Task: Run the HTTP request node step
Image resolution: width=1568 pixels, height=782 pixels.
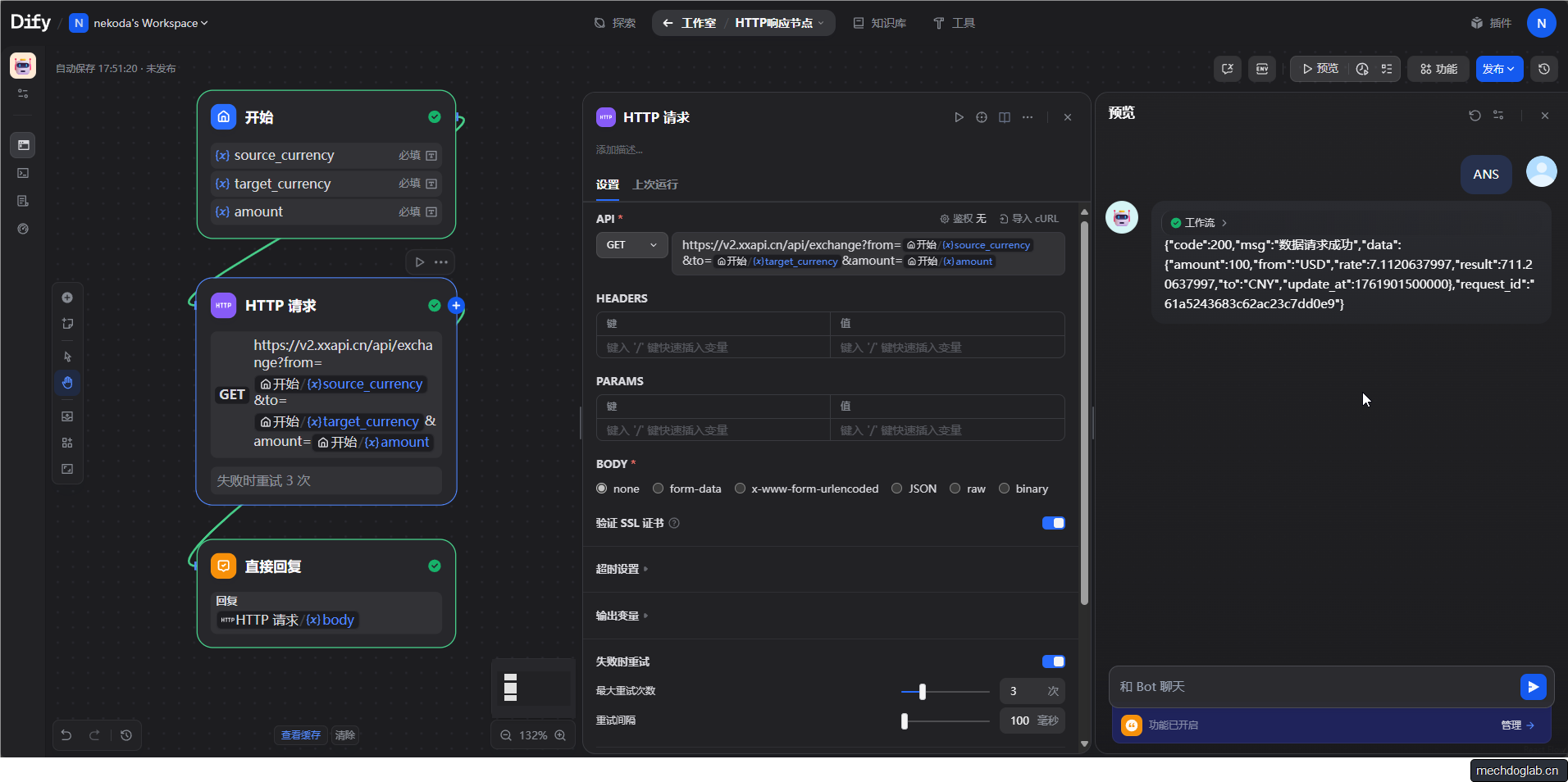Action: tap(959, 117)
